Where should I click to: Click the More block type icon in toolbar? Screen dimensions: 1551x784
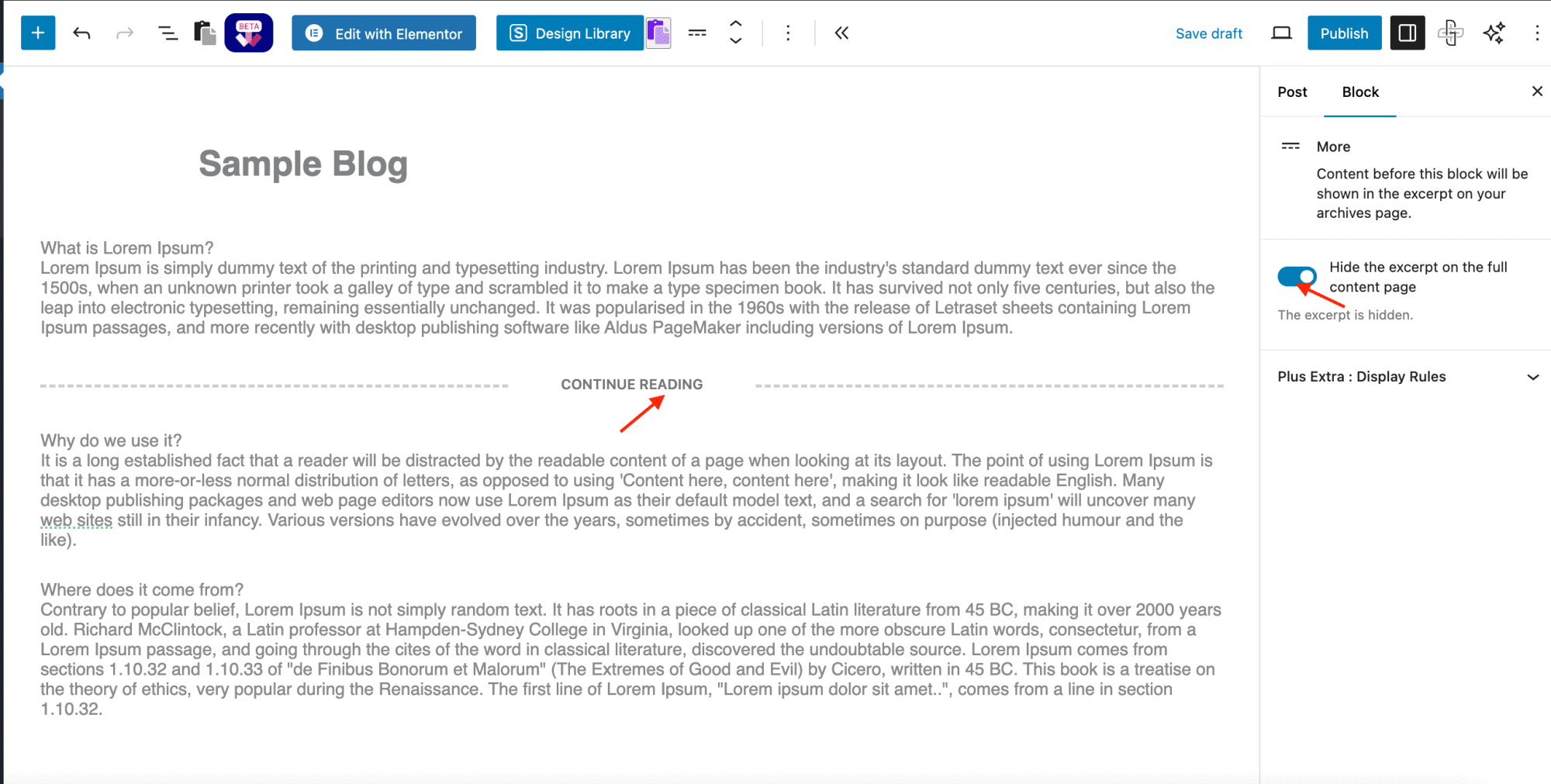click(697, 33)
